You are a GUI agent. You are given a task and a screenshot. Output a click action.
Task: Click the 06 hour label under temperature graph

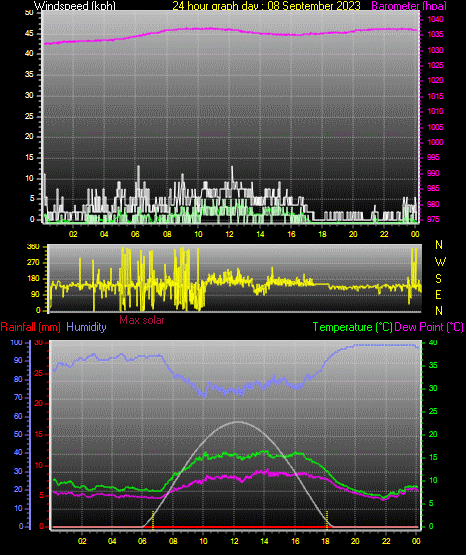pyautogui.click(x=142, y=541)
